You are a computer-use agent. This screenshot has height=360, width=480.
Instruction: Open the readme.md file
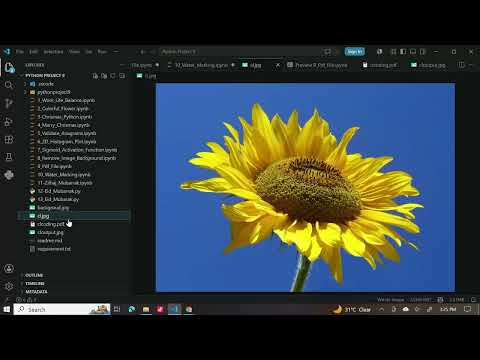[x=50, y=241]
